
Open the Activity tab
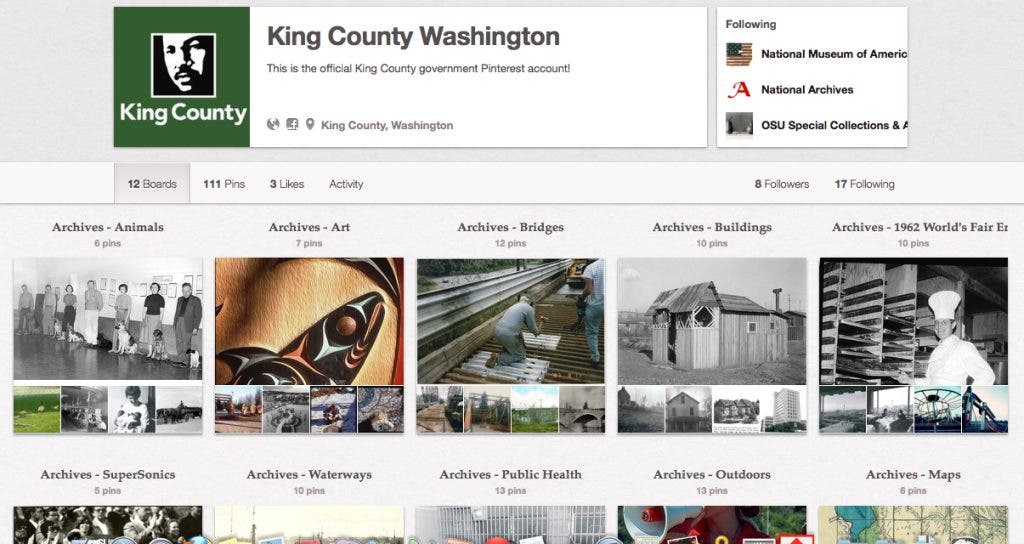pyautogui.click(x=346, y=184)
